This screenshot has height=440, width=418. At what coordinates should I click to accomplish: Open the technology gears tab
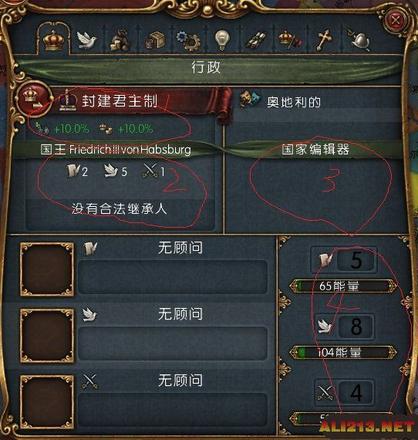pos(188,40)
